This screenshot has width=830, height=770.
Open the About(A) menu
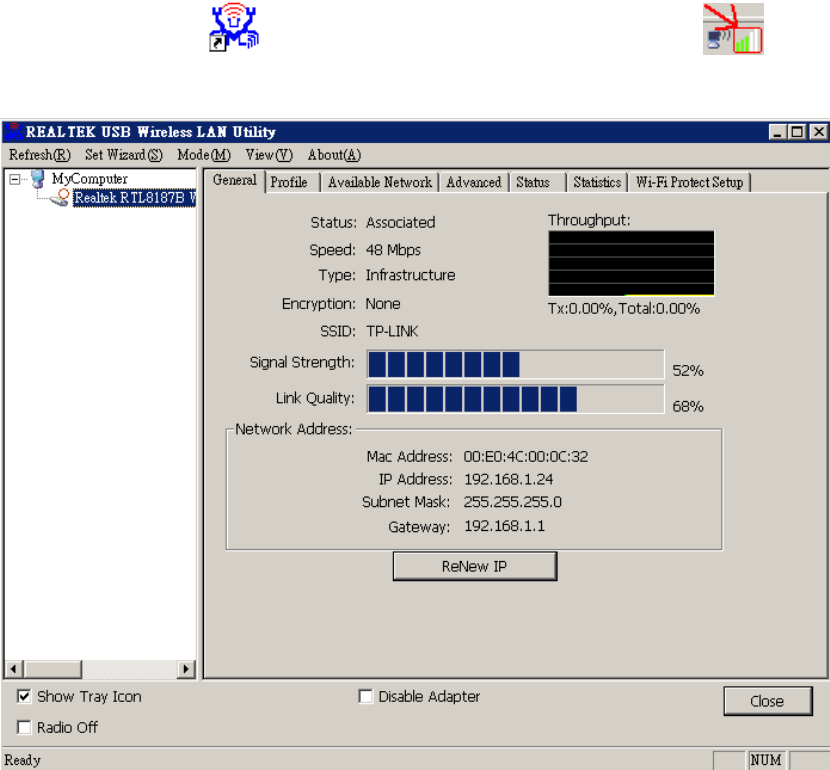tap(334, 155)
